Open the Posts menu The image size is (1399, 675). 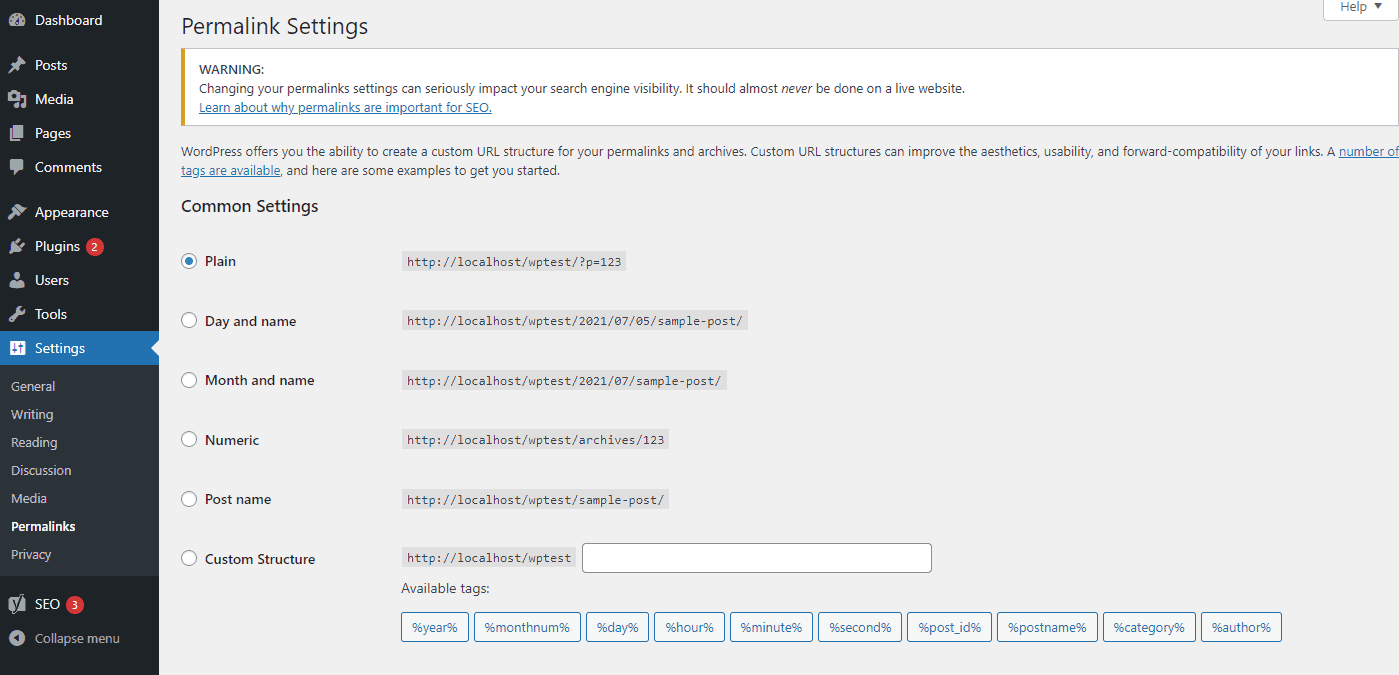point(79,65)
